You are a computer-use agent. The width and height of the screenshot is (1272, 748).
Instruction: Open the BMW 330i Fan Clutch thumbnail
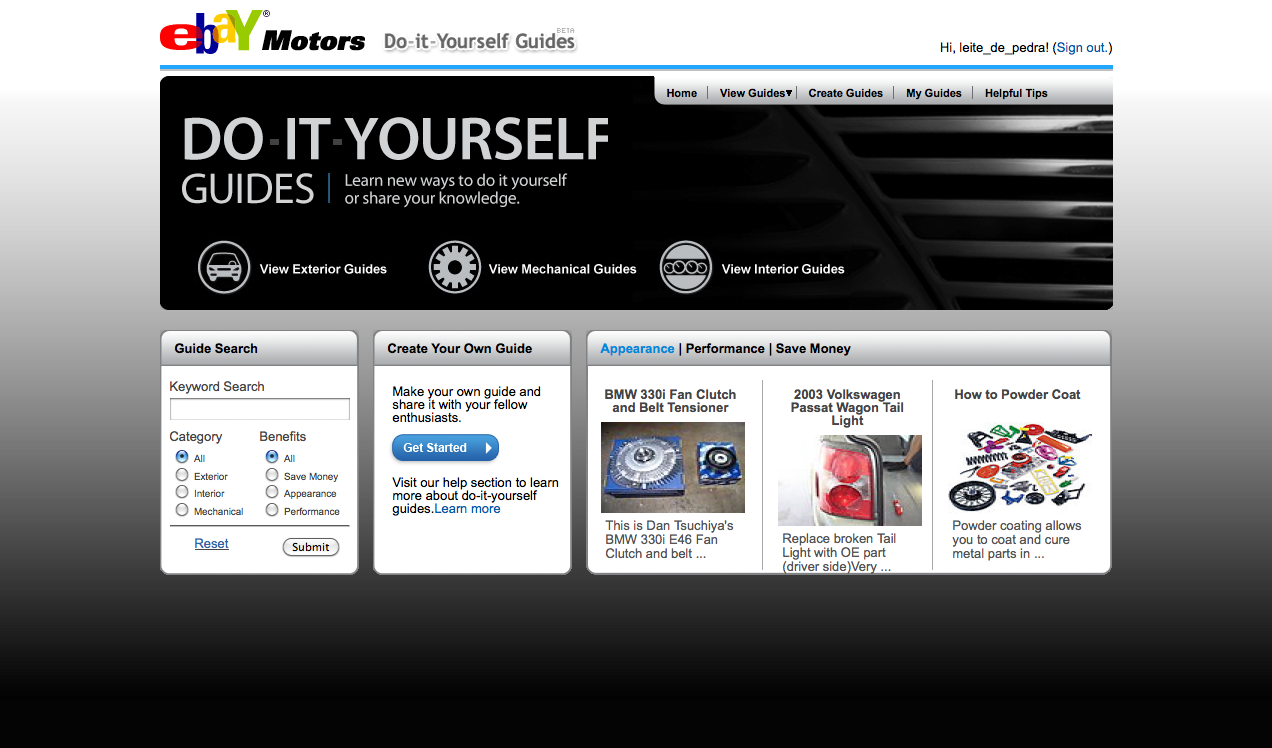tap(673, 467)
